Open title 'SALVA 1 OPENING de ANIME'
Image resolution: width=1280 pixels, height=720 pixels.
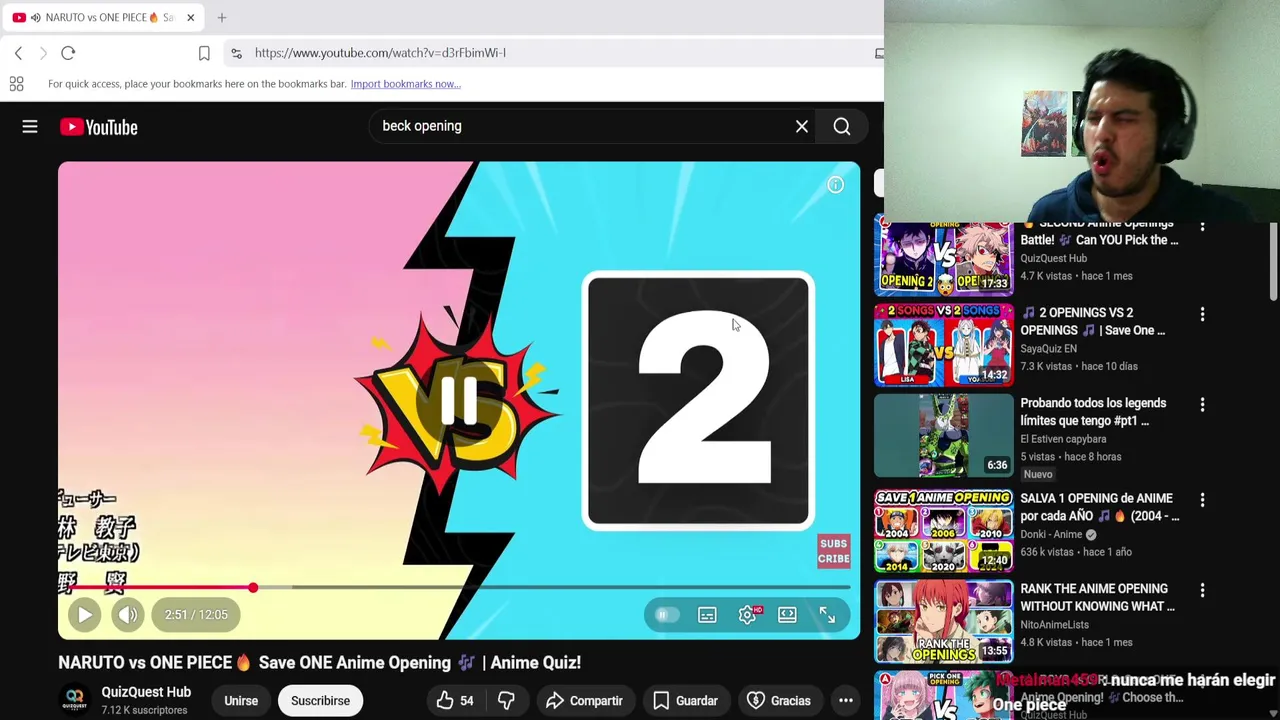pyautogui.click(x=1100, y=507)
